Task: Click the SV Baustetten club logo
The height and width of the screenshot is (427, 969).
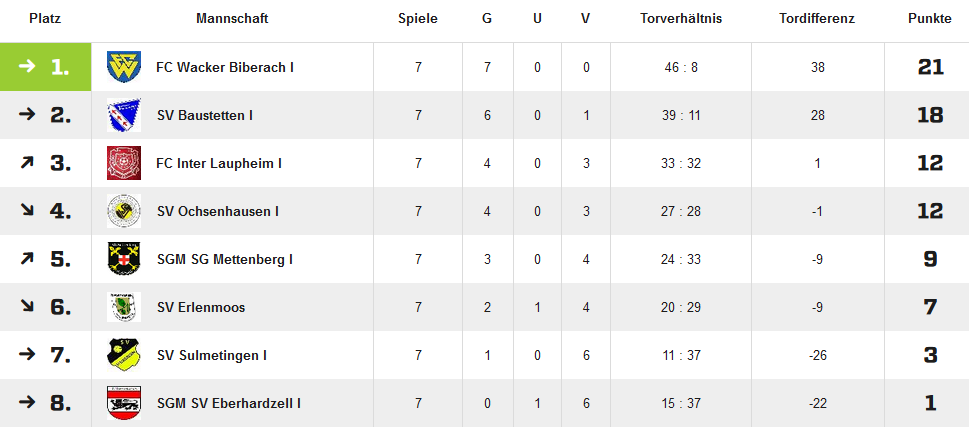Action: point(124,115)
